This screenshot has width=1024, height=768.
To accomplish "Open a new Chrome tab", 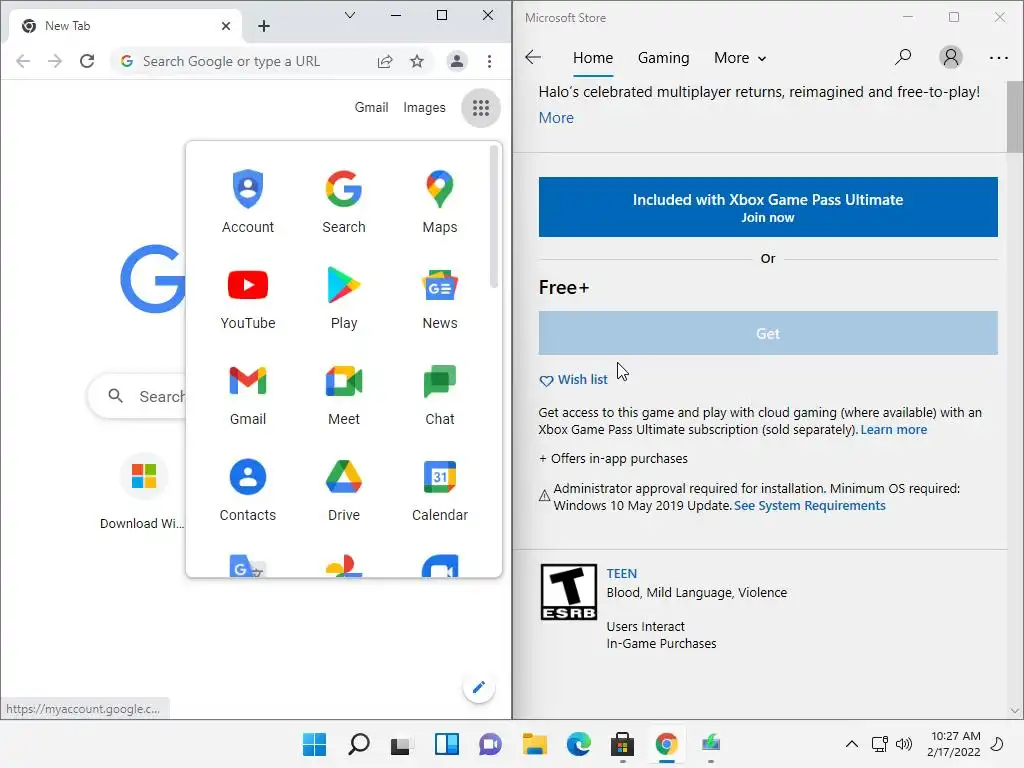I will [x=264, y=26].
